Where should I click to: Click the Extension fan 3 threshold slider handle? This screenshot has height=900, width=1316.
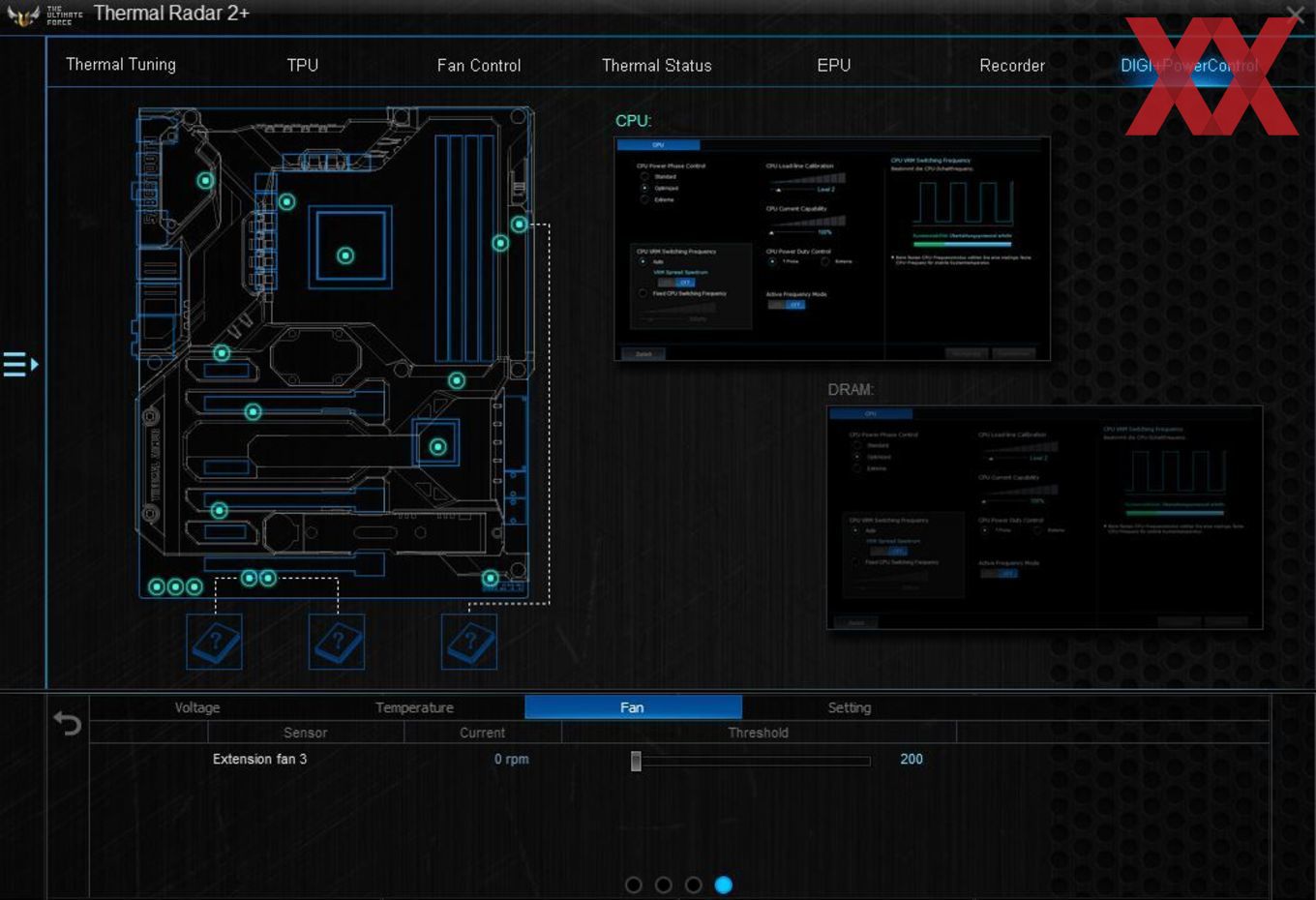[636, 761]
